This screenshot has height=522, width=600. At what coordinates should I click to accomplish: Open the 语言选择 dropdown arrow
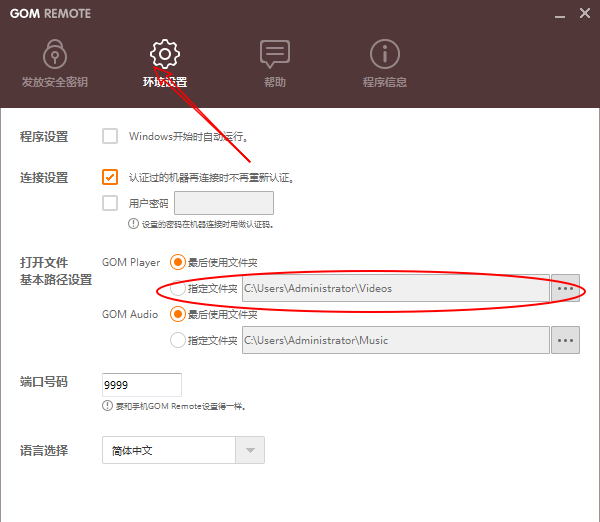(x=250, y=450)
